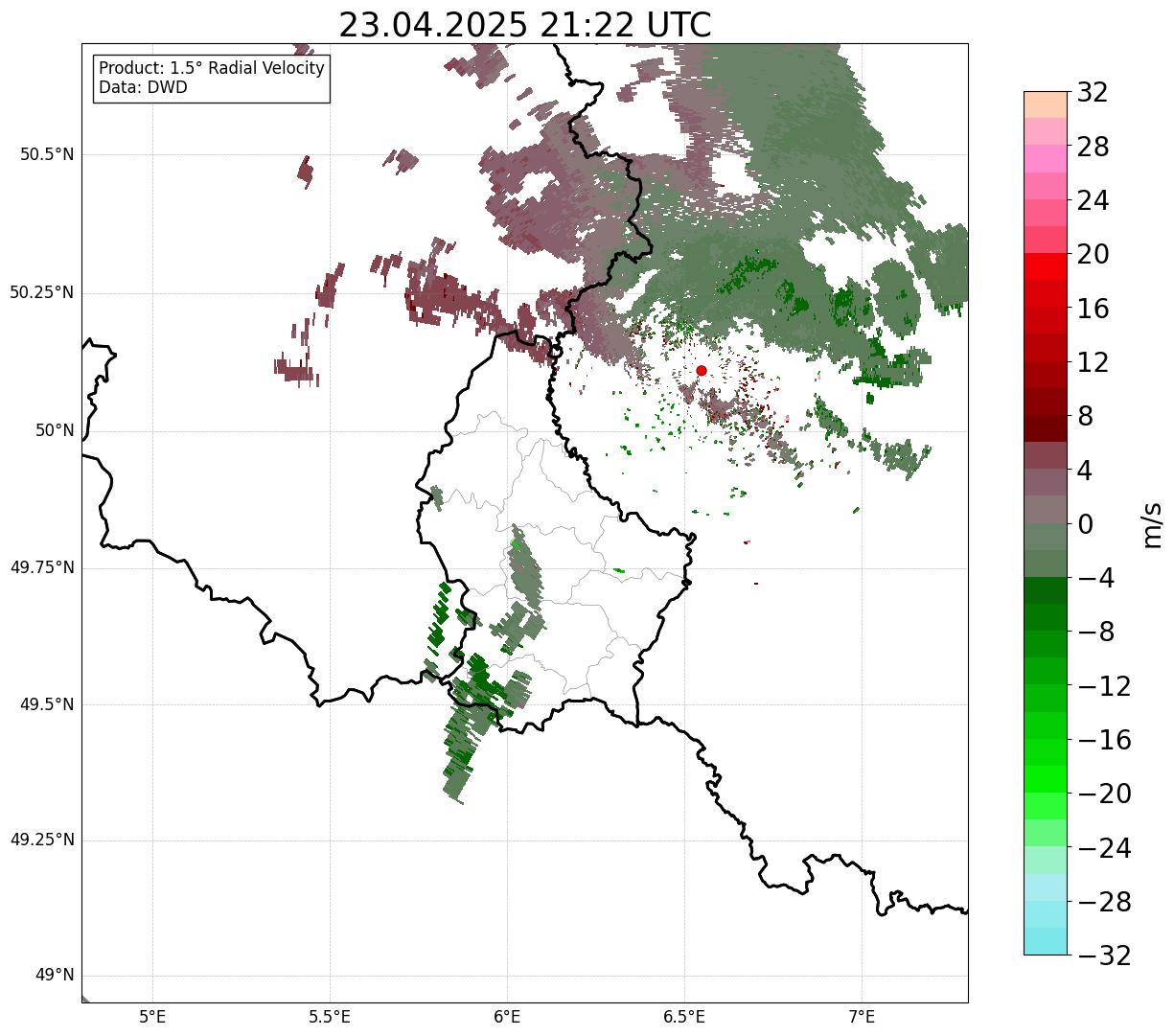Click the Product: 1.5° Radial Velocity label
The image size is (1174, 1036).
(x=212, y=69)
